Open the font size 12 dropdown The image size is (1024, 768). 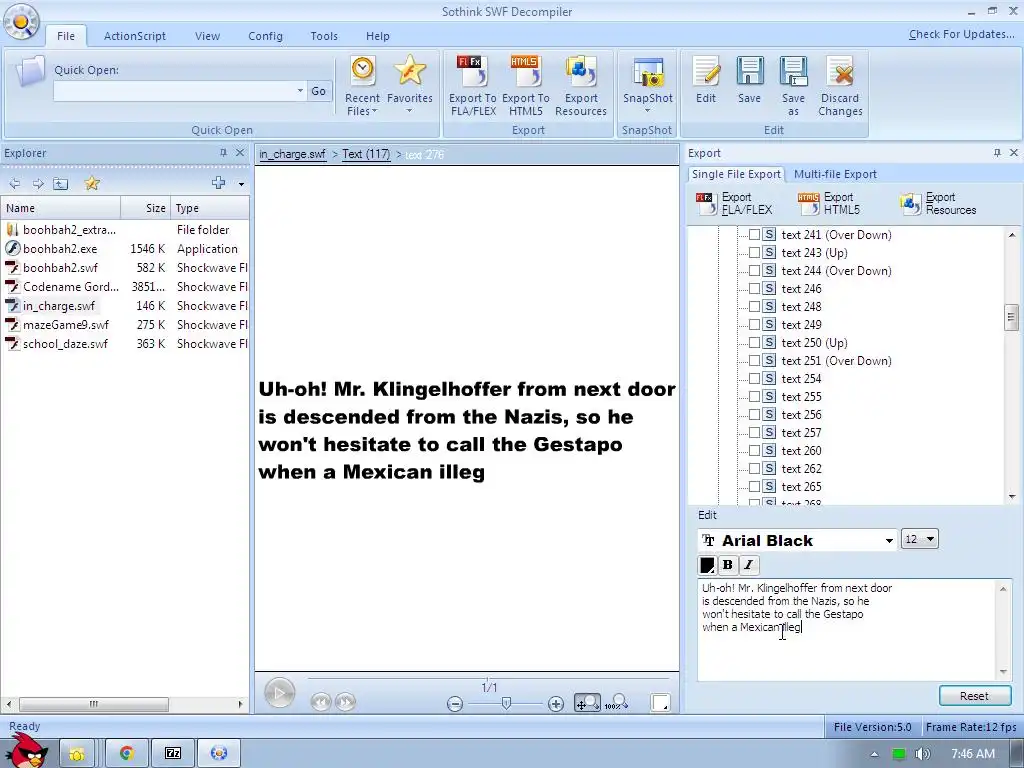[931, 539]
